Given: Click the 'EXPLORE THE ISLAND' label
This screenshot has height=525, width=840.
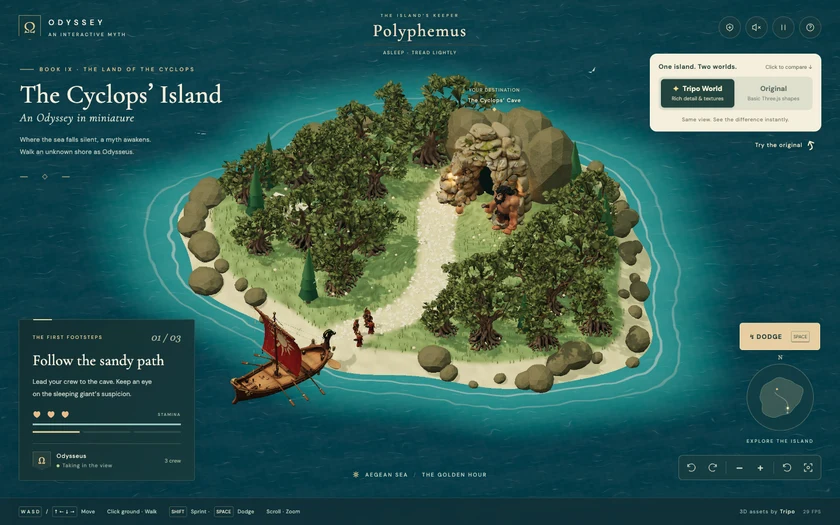Looking at the screenshot, I should (x=779, y=441).
